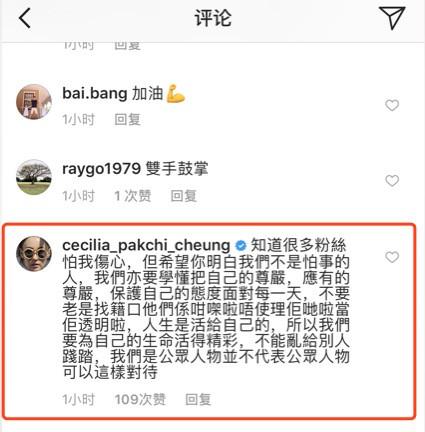The image size is (425, 432).
Task: Reply to bai.bang's 加油 comment
Action: pyautogui.click(x=127, y=119)
